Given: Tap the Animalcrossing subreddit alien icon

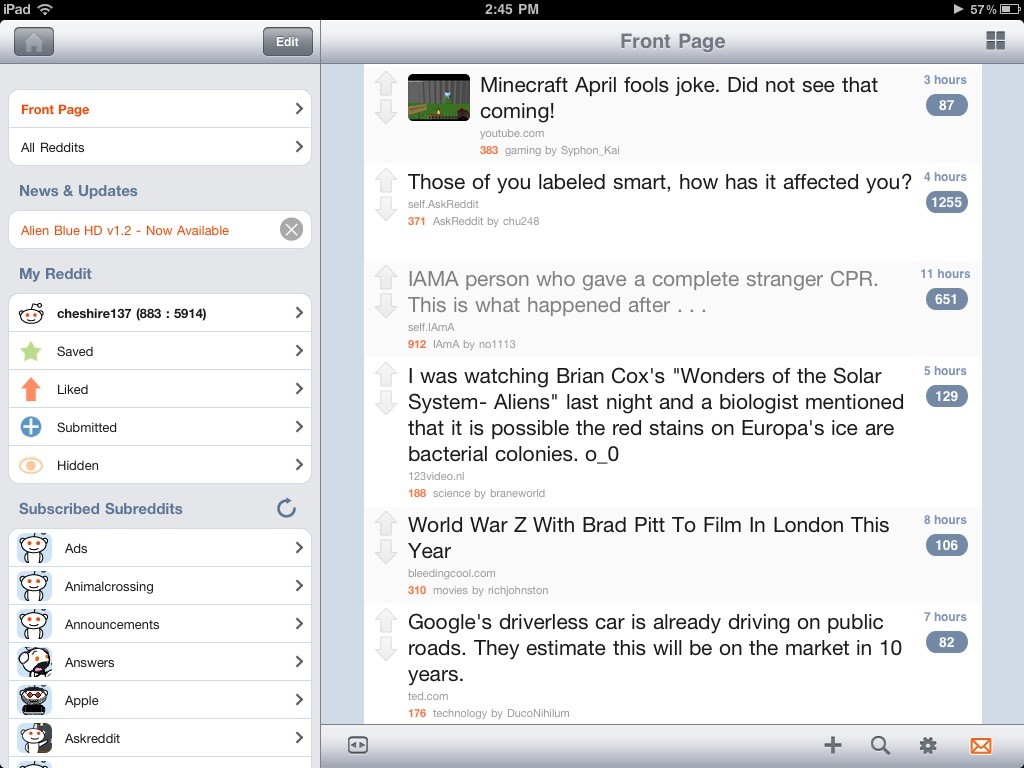Looking at the screenshot, I should [34, 586].
